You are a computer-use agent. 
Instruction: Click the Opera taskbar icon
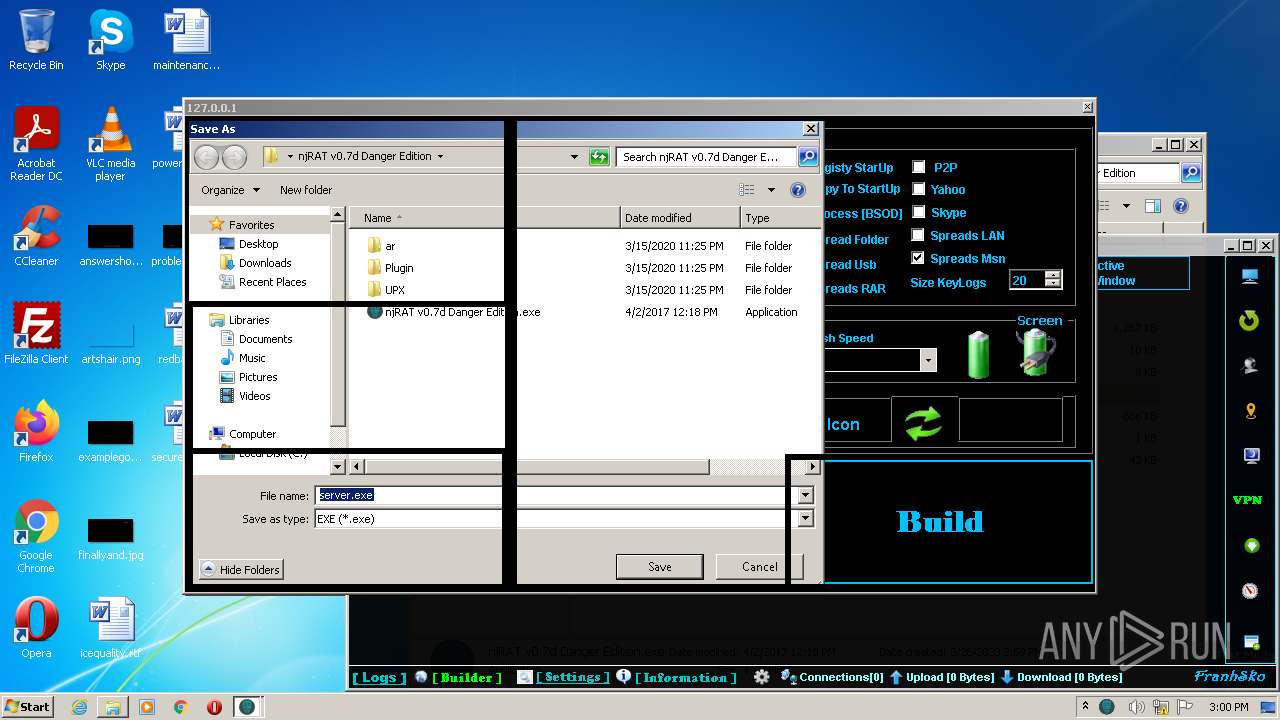(214, 707)
